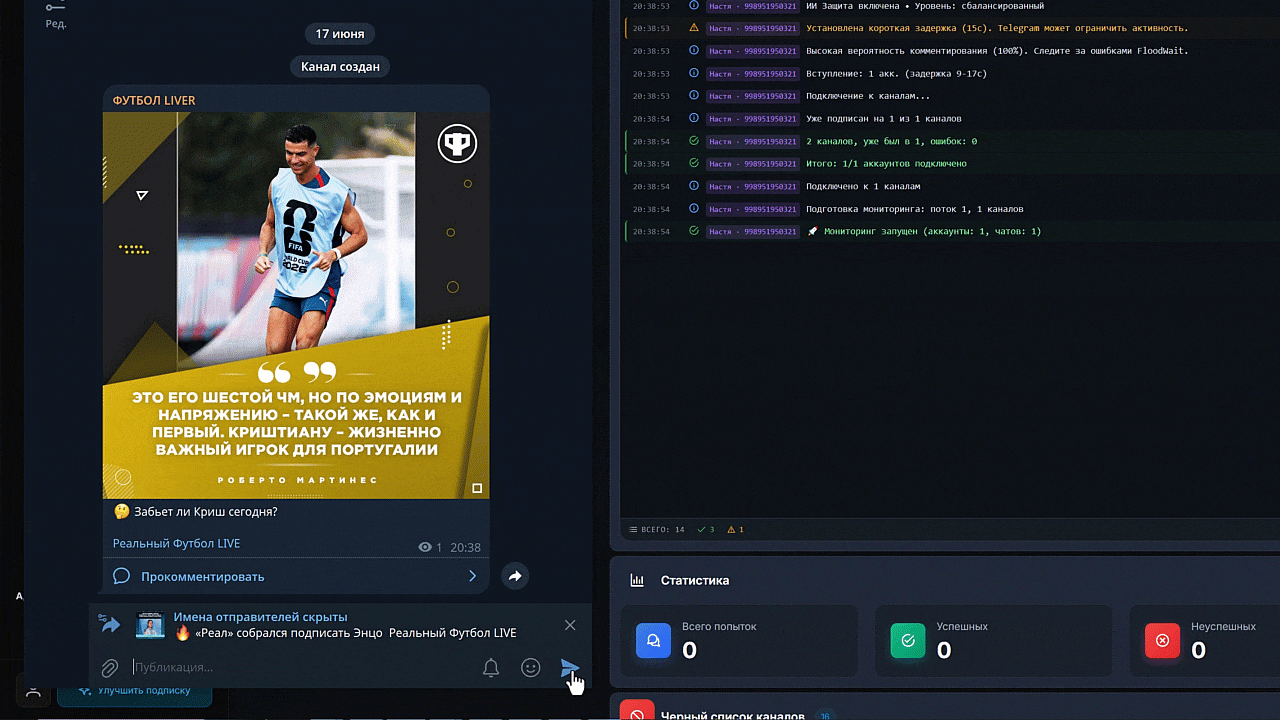1280x720 pixels.
Task: Select log line Подключение к каналам...
Action: pos(950,96)
